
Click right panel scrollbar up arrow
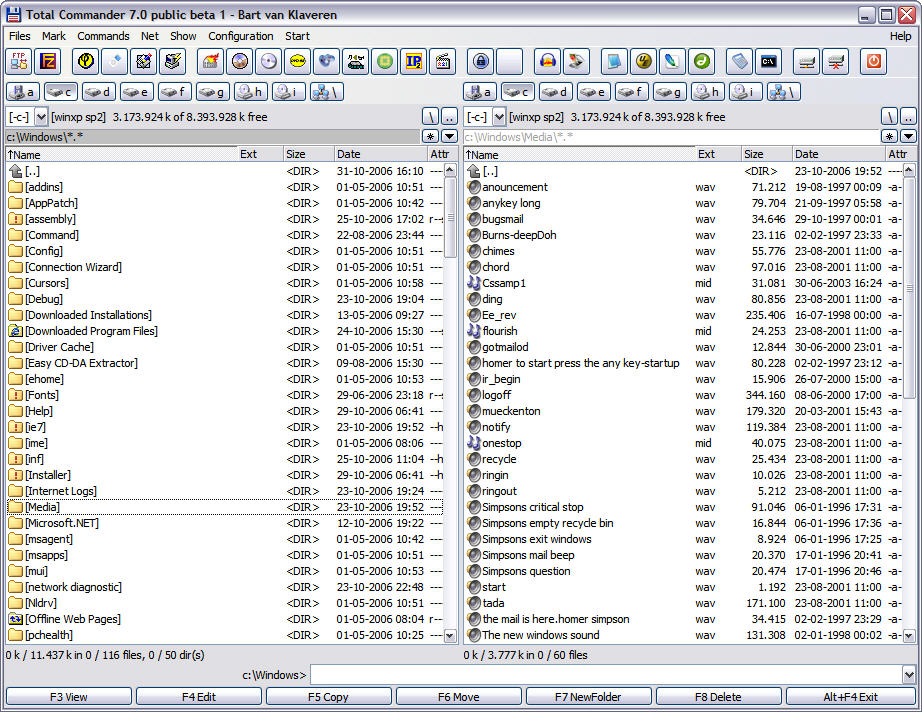click(x=908, y=171)
